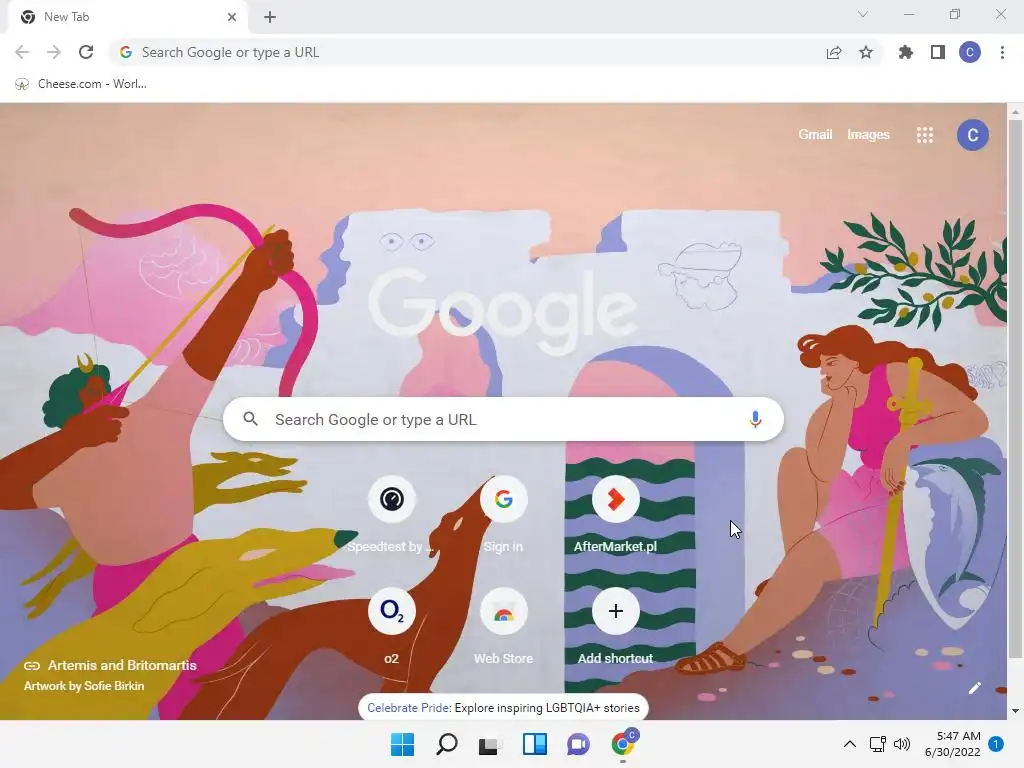Viewport: 1024px width, 768px height.
Task: Open the Gmail link
Action: [815, 135]
